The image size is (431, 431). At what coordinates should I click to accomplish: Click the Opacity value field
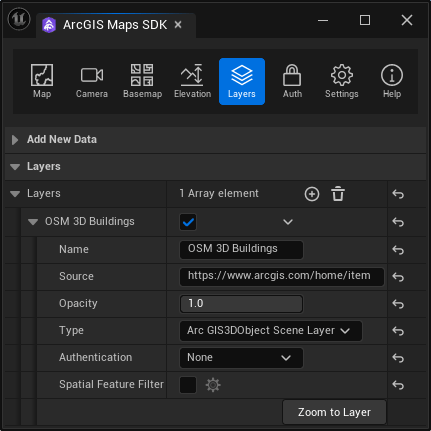click(241, 304)
